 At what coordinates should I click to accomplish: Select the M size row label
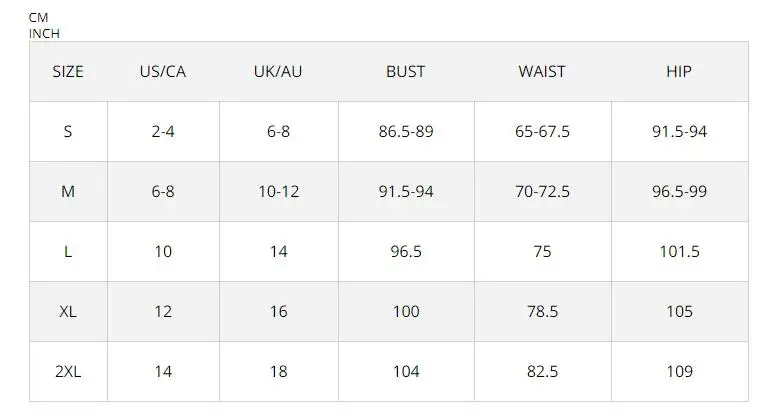coord(68,192)
